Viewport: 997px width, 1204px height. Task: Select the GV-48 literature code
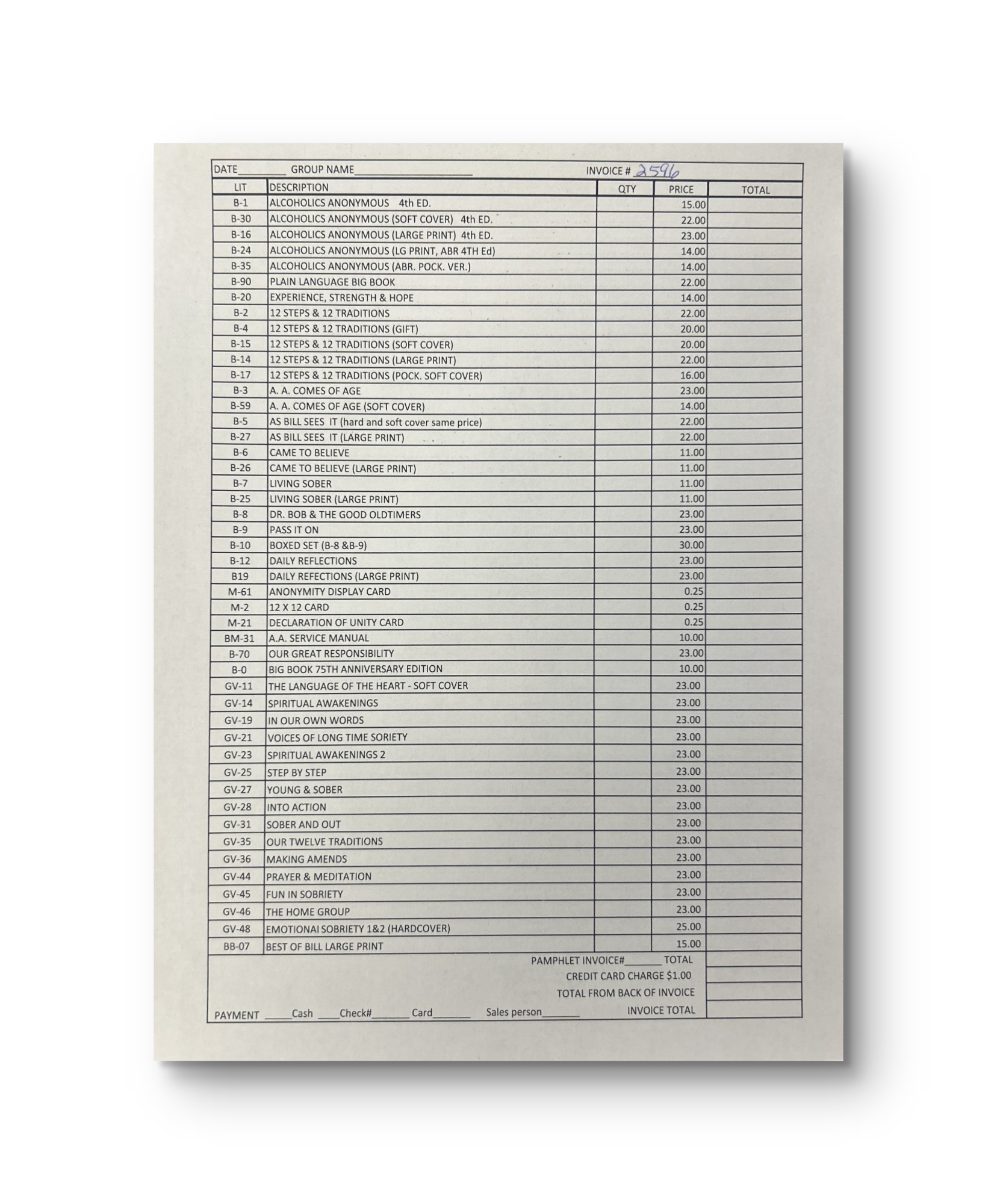237,929
